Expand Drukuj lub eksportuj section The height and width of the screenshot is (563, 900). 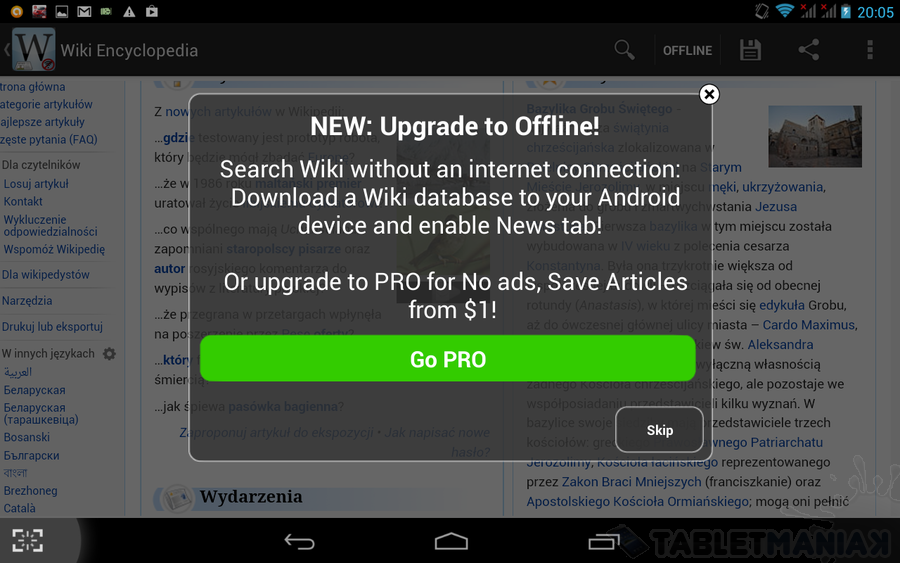[x=52, y=327]
